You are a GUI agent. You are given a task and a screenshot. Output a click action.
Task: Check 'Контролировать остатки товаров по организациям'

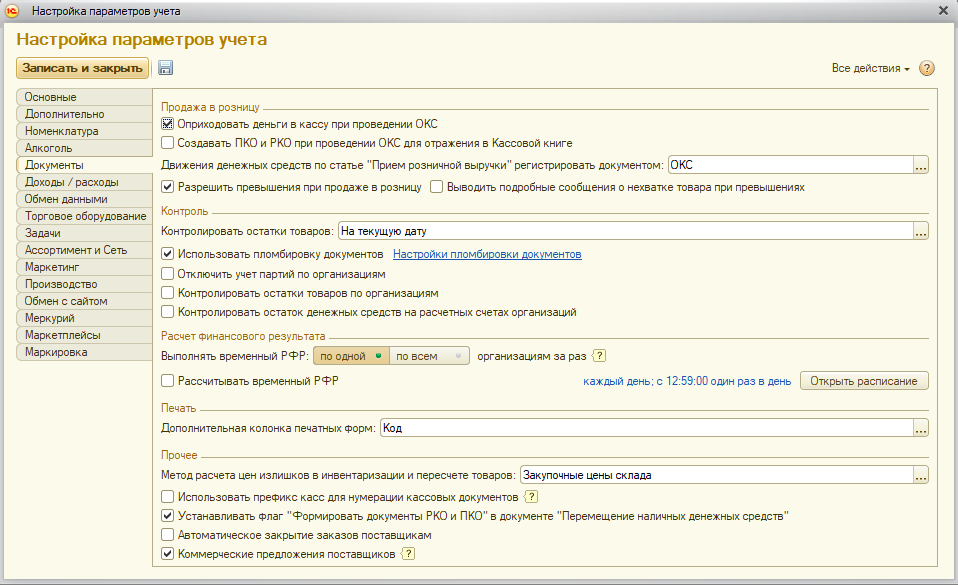point(167,293)
